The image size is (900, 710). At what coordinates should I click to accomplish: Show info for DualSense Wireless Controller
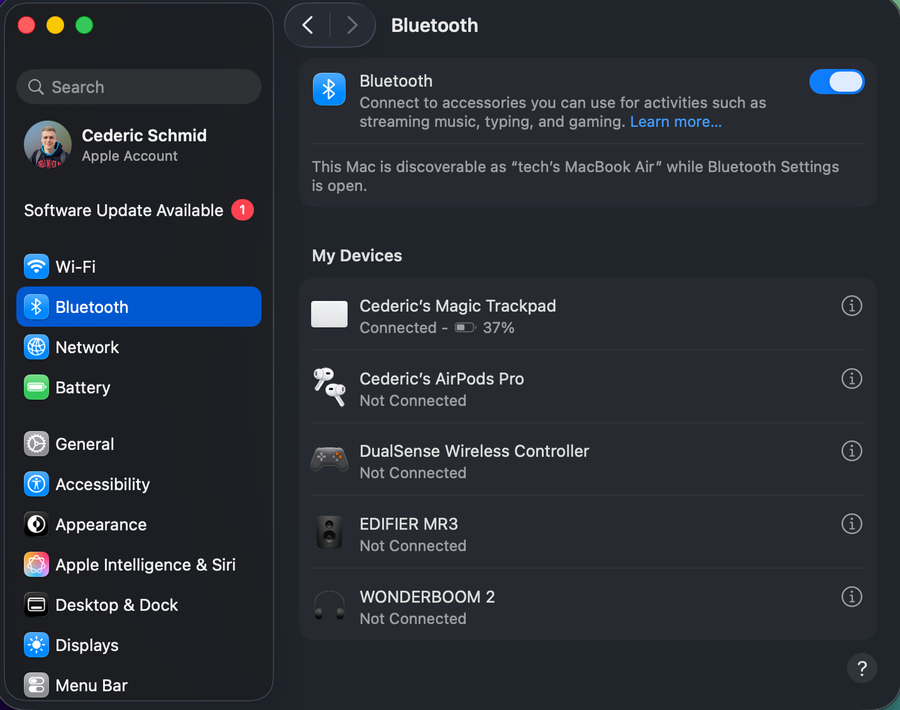click(851, 451)
